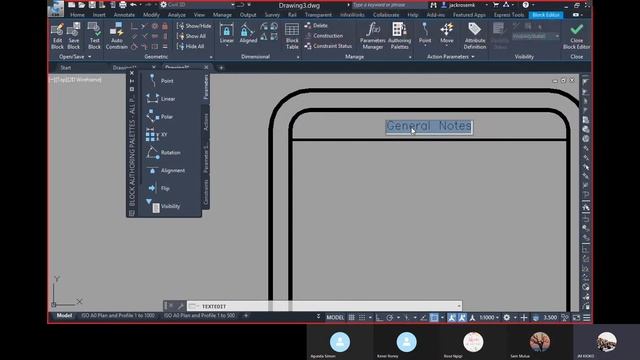The image size is (640, 360).
Task: Open the Home ribbon tab
Action: point(77,15)
